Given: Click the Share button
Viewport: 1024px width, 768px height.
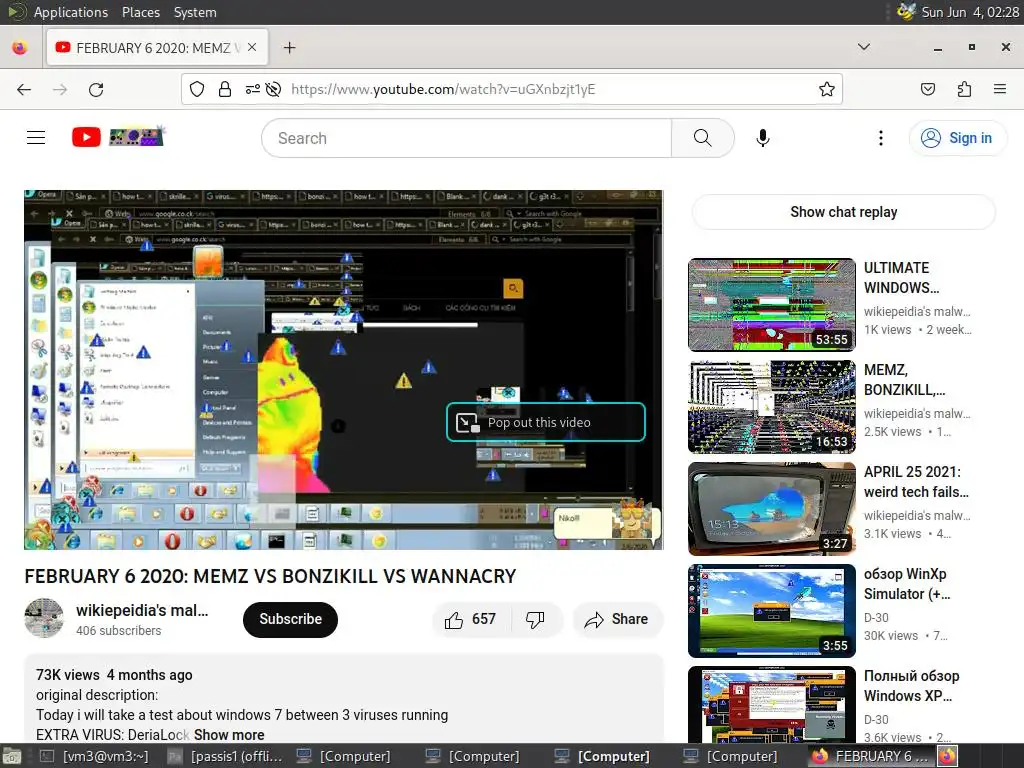Looking at the screenshot, I should [617, 619].
